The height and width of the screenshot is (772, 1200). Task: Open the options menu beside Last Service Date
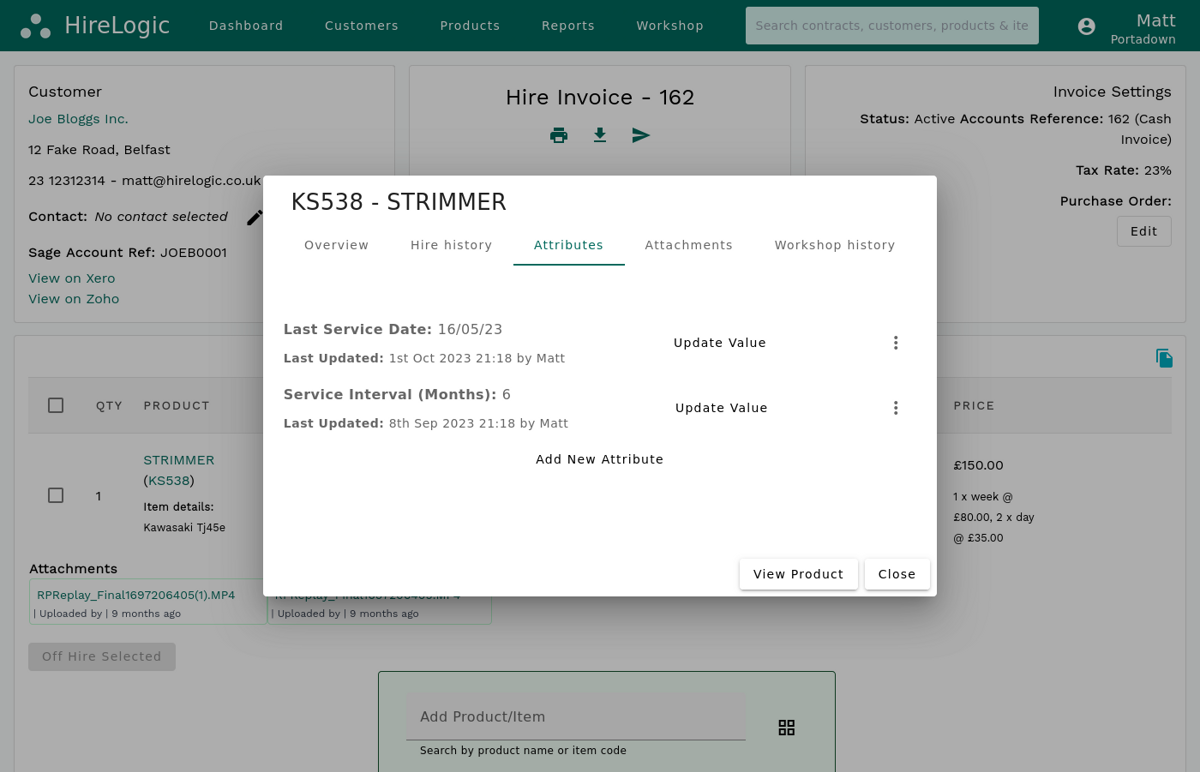pyautogui.click(x=896, y=342)
